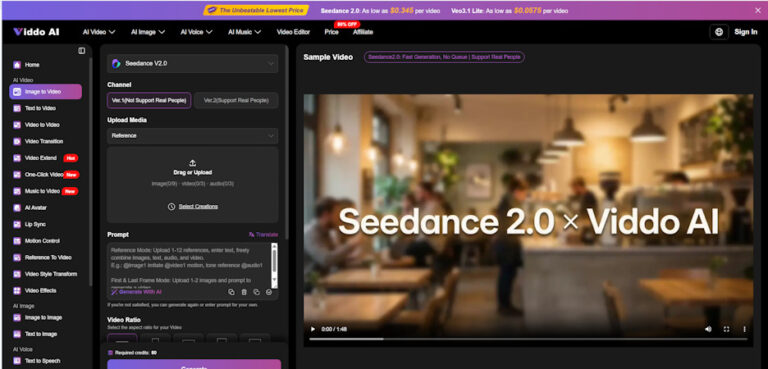
Task: Open the language globe icon
Action: tap(719, 32)
